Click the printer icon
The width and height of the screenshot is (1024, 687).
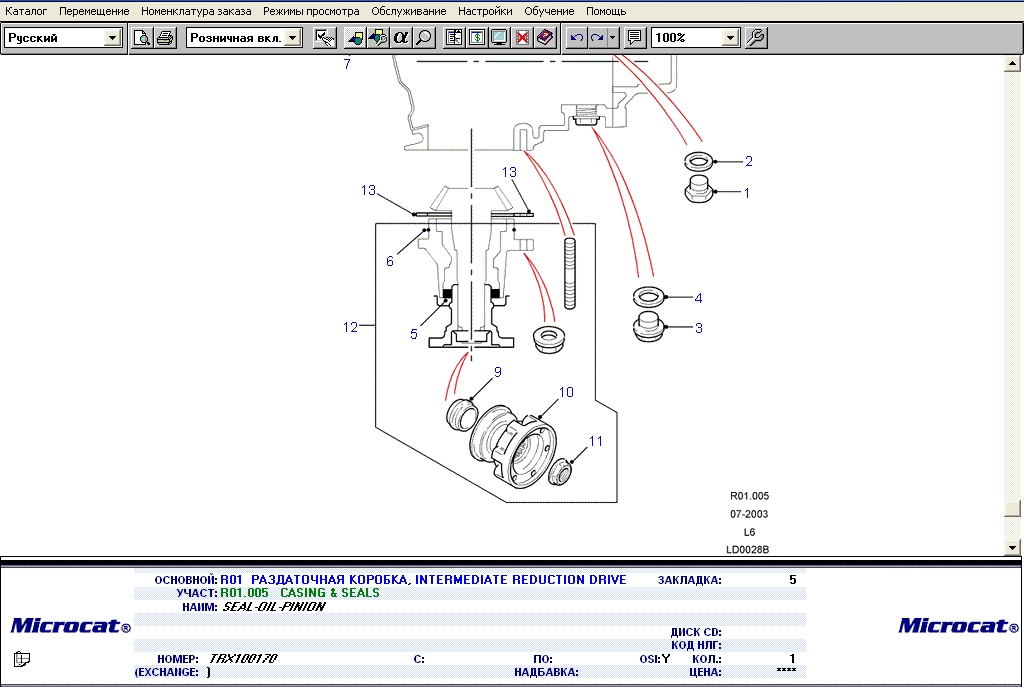point(165,38)
